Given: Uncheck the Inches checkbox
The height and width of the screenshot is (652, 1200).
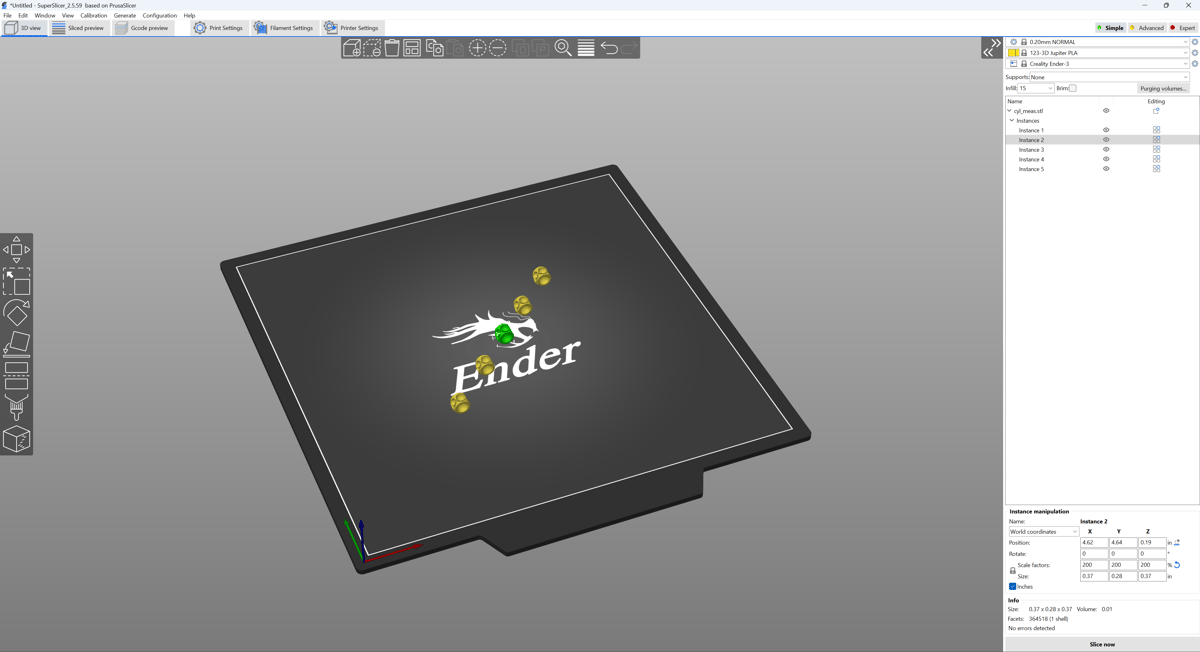Looking at the screenshot, I should pyautogui.click(x=1012, y=587).
